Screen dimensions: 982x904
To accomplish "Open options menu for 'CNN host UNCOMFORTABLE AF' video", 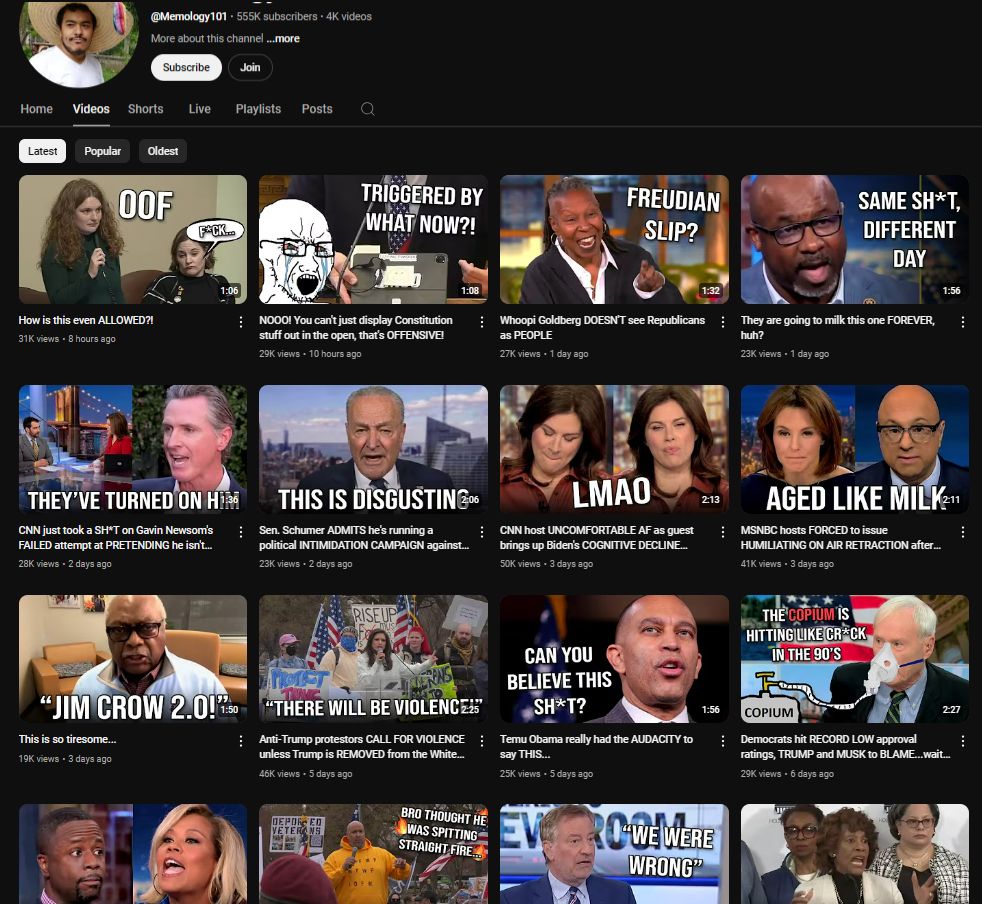I will (723, 532).
